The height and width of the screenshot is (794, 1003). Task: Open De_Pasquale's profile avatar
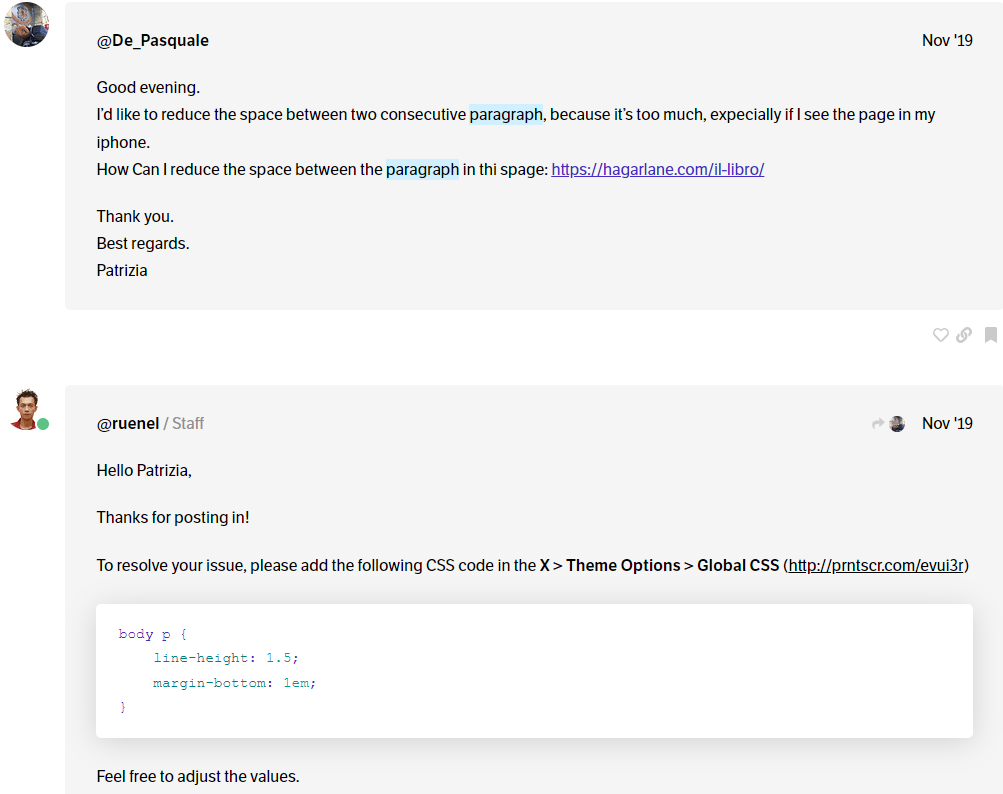tap(27, 25)
